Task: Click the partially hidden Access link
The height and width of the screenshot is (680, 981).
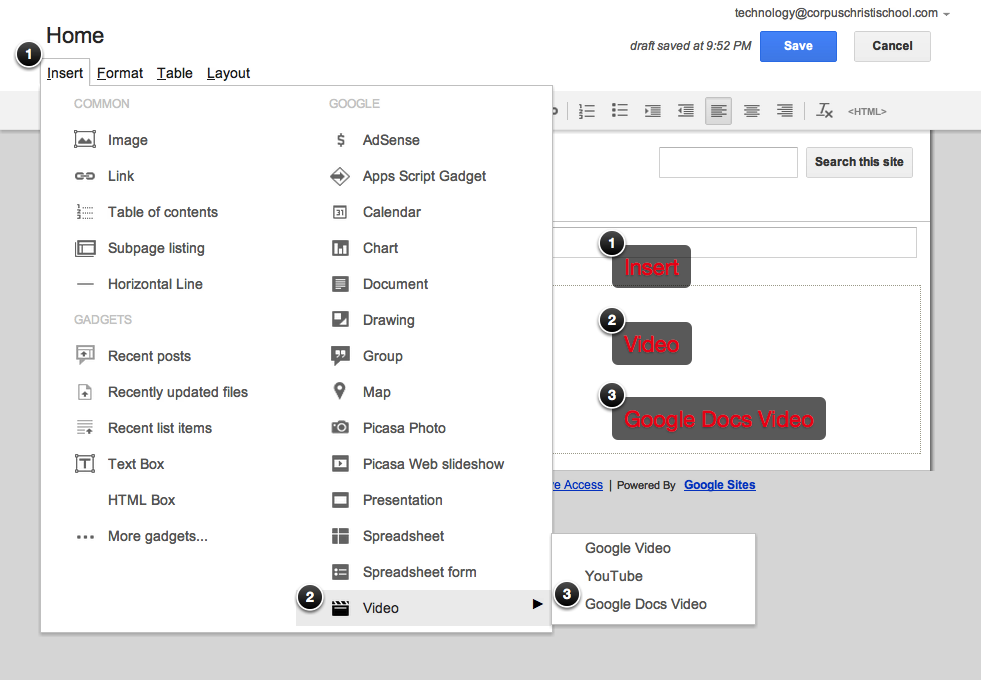Action: pos(577,485)
